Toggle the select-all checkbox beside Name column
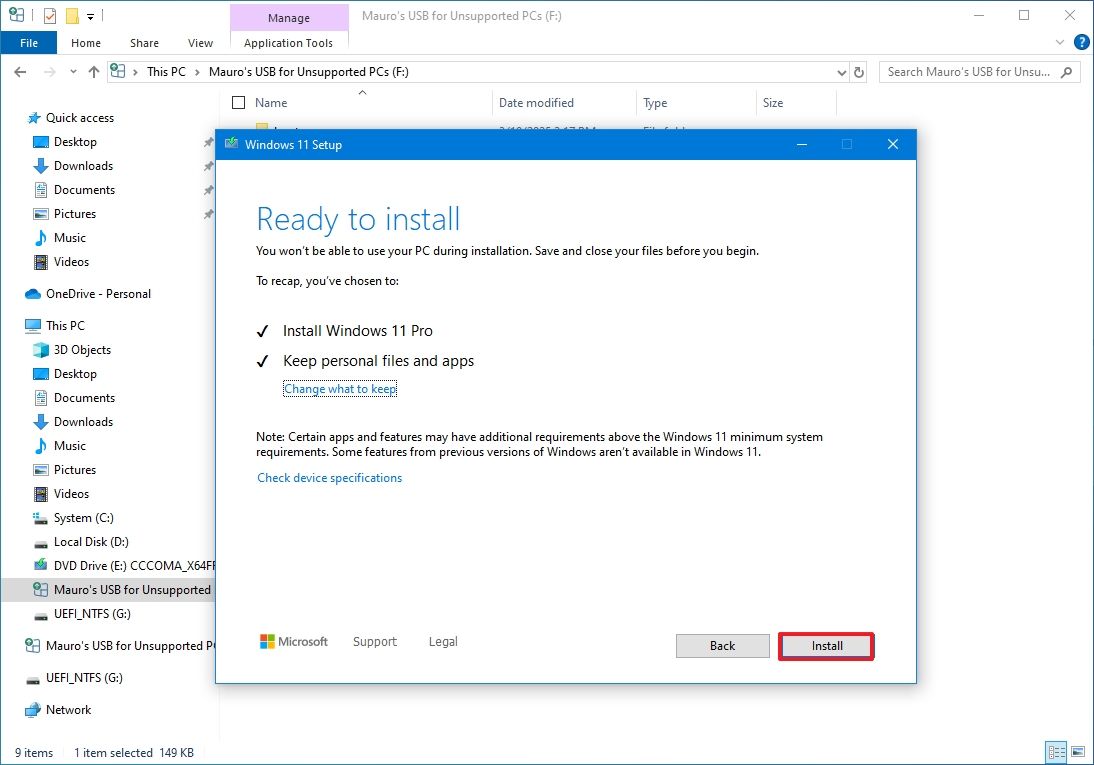1094x765 pixels. coord(237,103)
